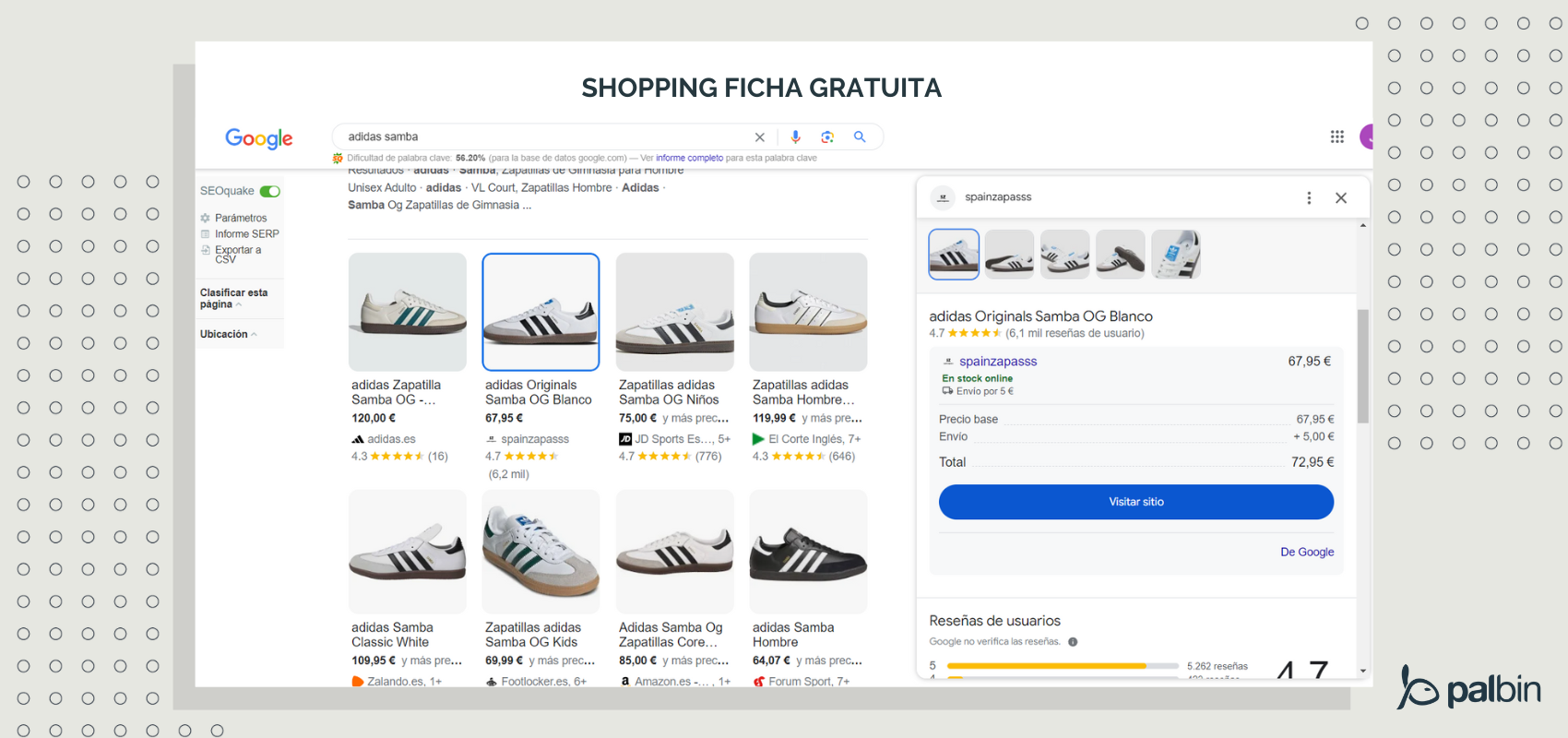Open adidas Originals Samba OG Blanco product
Image resolution: width=1568 pixels, height=738 pixels.
coord(540,312)
